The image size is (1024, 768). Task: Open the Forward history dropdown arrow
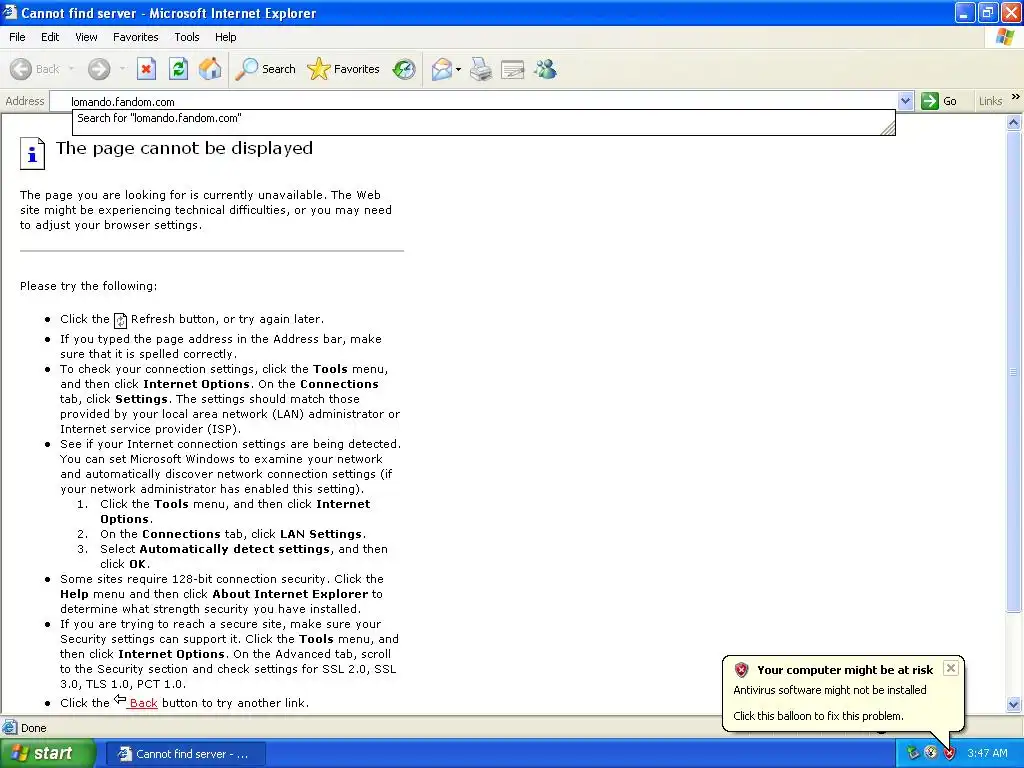click(122, 69)
